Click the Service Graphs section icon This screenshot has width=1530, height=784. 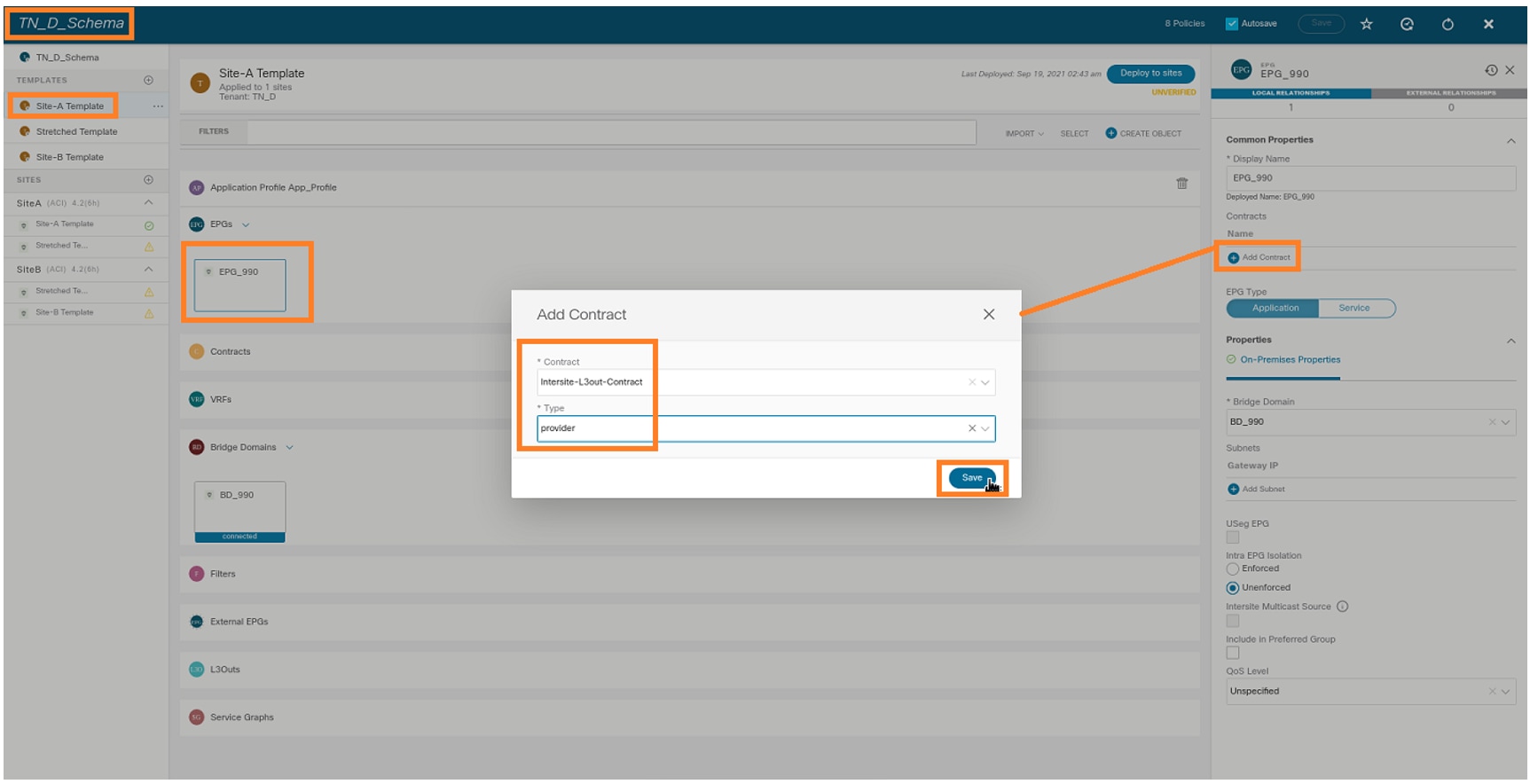[x=197, y=718]
